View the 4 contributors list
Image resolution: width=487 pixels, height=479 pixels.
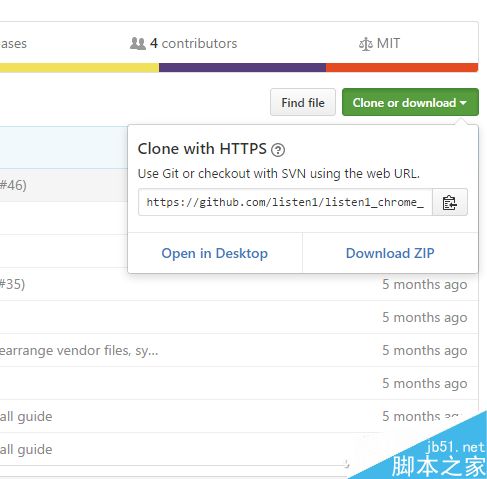193,43
